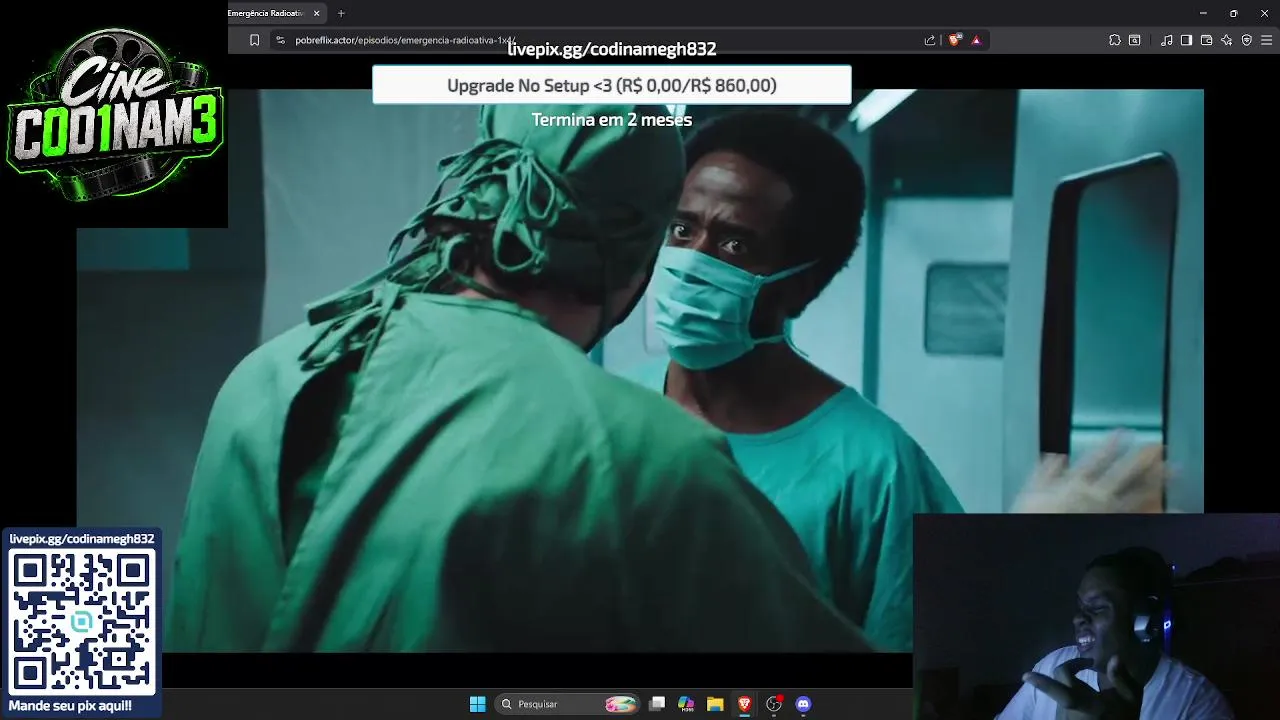
Task: Open OBS Studio from taskbar
Action: (x=774, y=704)
